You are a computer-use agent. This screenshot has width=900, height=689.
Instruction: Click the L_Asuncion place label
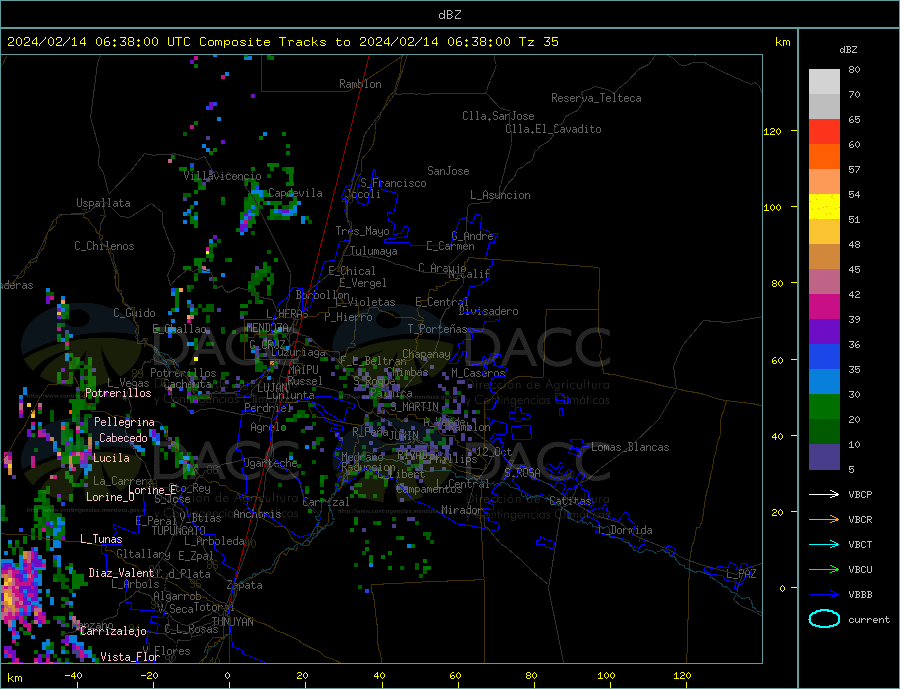501,195
